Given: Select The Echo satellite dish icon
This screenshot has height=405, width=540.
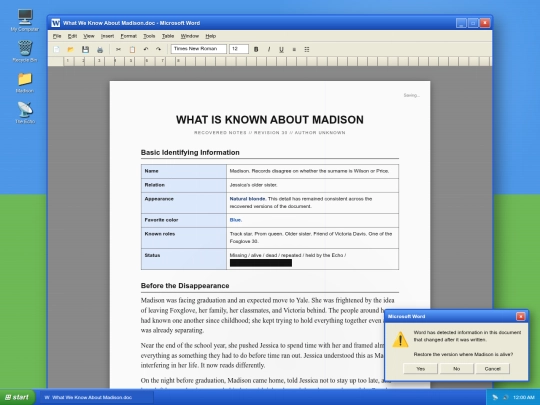Looking at the screenshot, I should click(x=25, y=113).
